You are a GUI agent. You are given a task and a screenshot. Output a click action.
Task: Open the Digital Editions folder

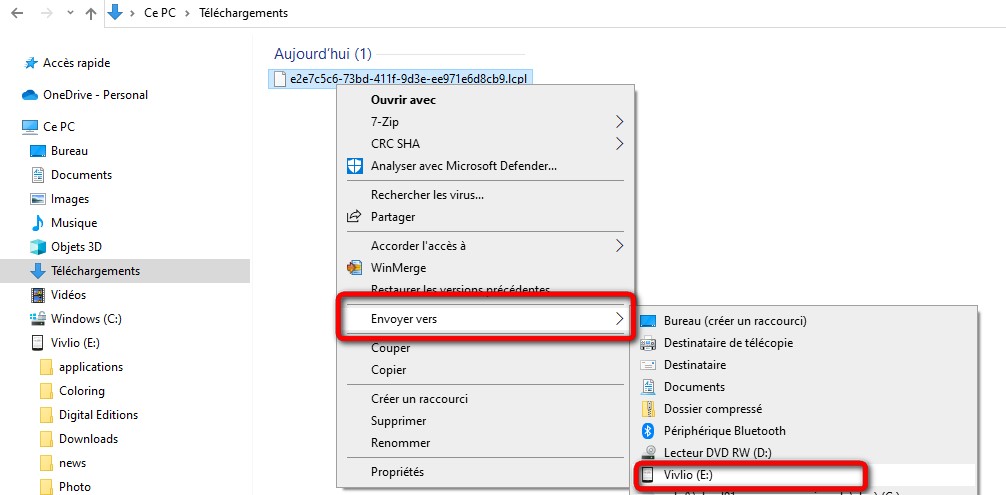click(98, 415)
